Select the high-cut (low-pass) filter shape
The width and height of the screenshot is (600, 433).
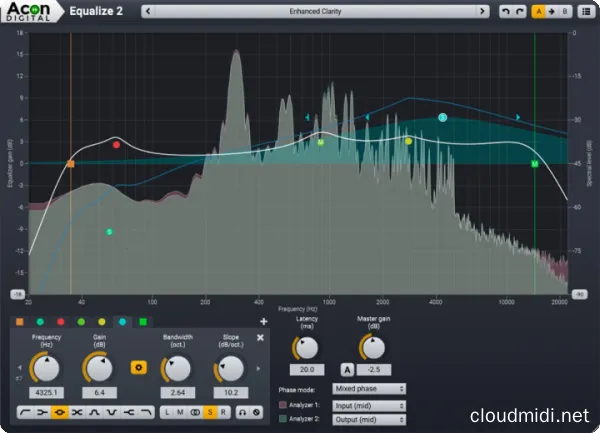pyautogui.click(x=146, y=412)
